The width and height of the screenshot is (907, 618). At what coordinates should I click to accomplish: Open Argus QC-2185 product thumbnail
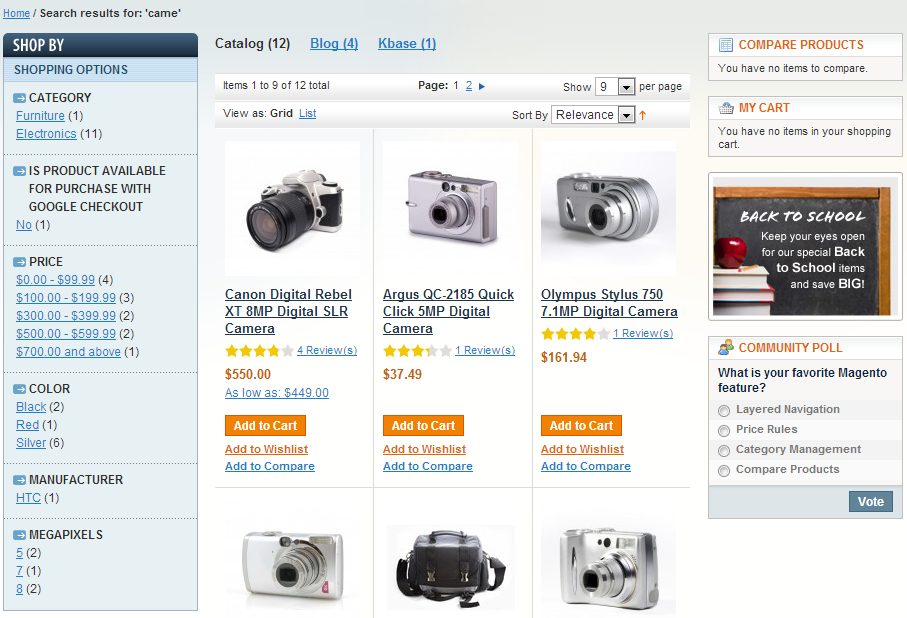[x=450, y=208]
